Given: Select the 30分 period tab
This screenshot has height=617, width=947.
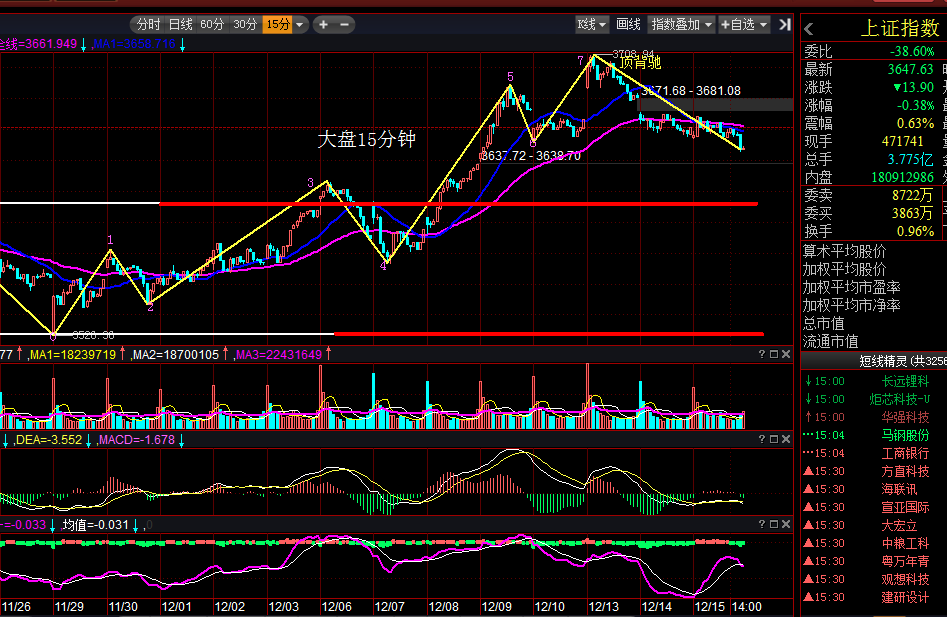Looking at the screenshot, I should pyautogui.click(x=245, y=25).
